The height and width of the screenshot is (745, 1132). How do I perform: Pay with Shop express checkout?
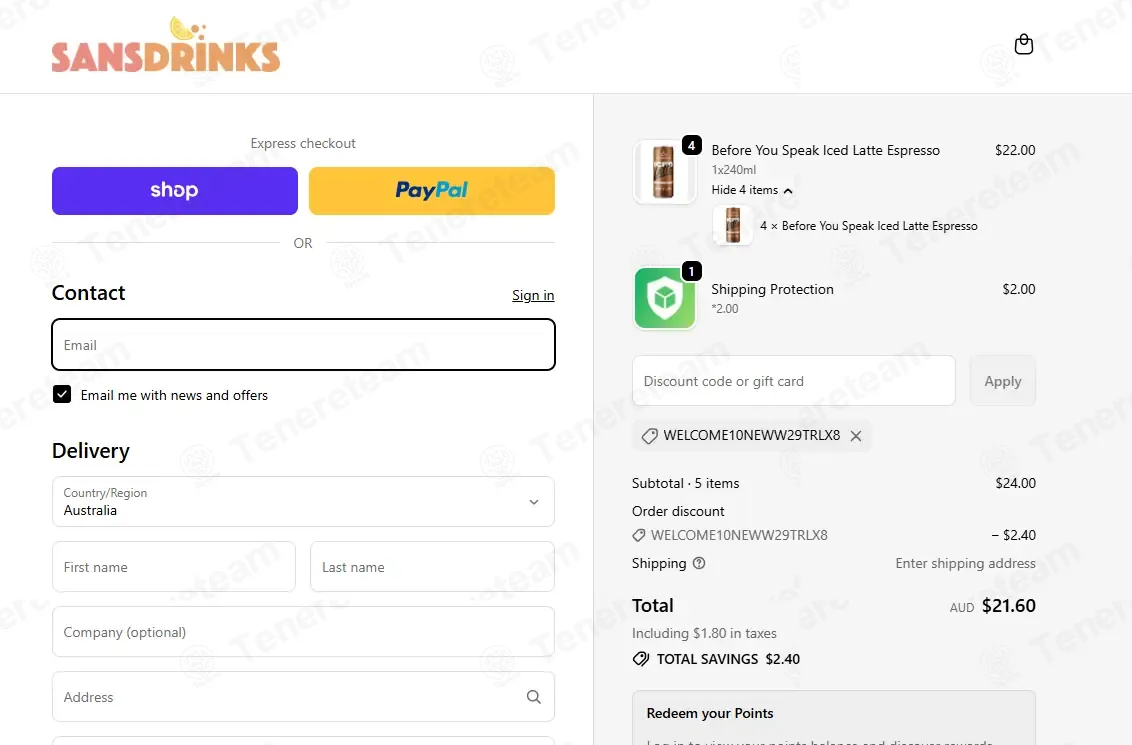[x=175, y=191]
